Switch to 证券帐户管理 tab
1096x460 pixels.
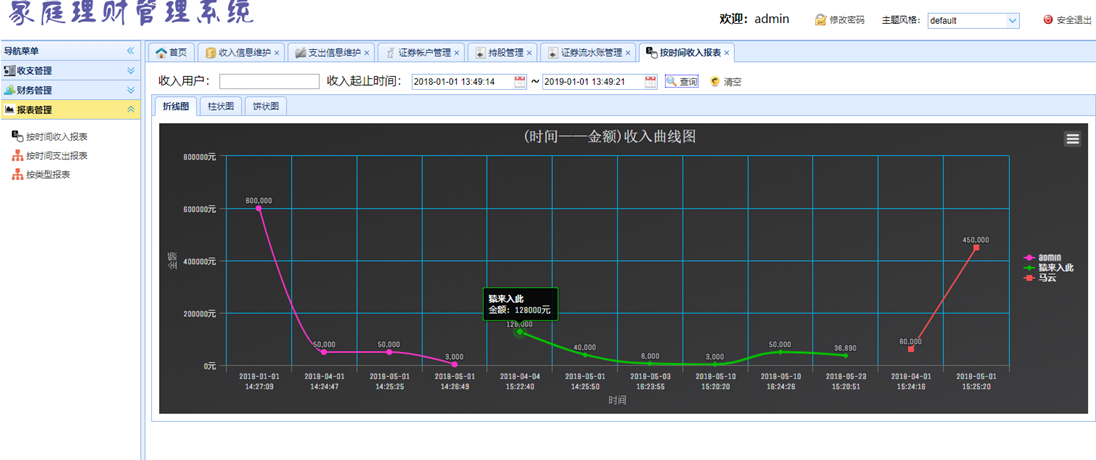421,52
